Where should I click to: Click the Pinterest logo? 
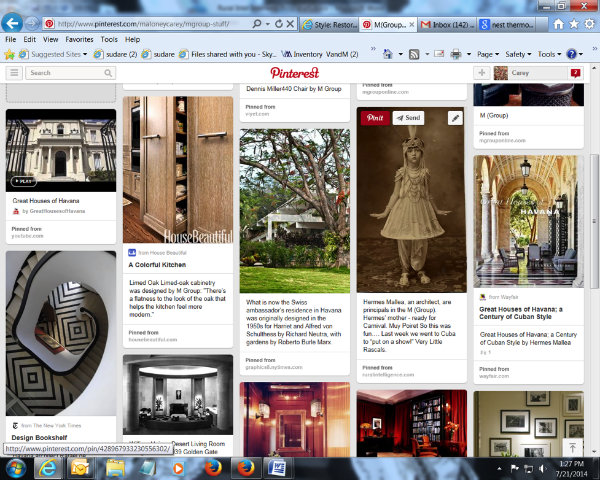click(295, 73)
